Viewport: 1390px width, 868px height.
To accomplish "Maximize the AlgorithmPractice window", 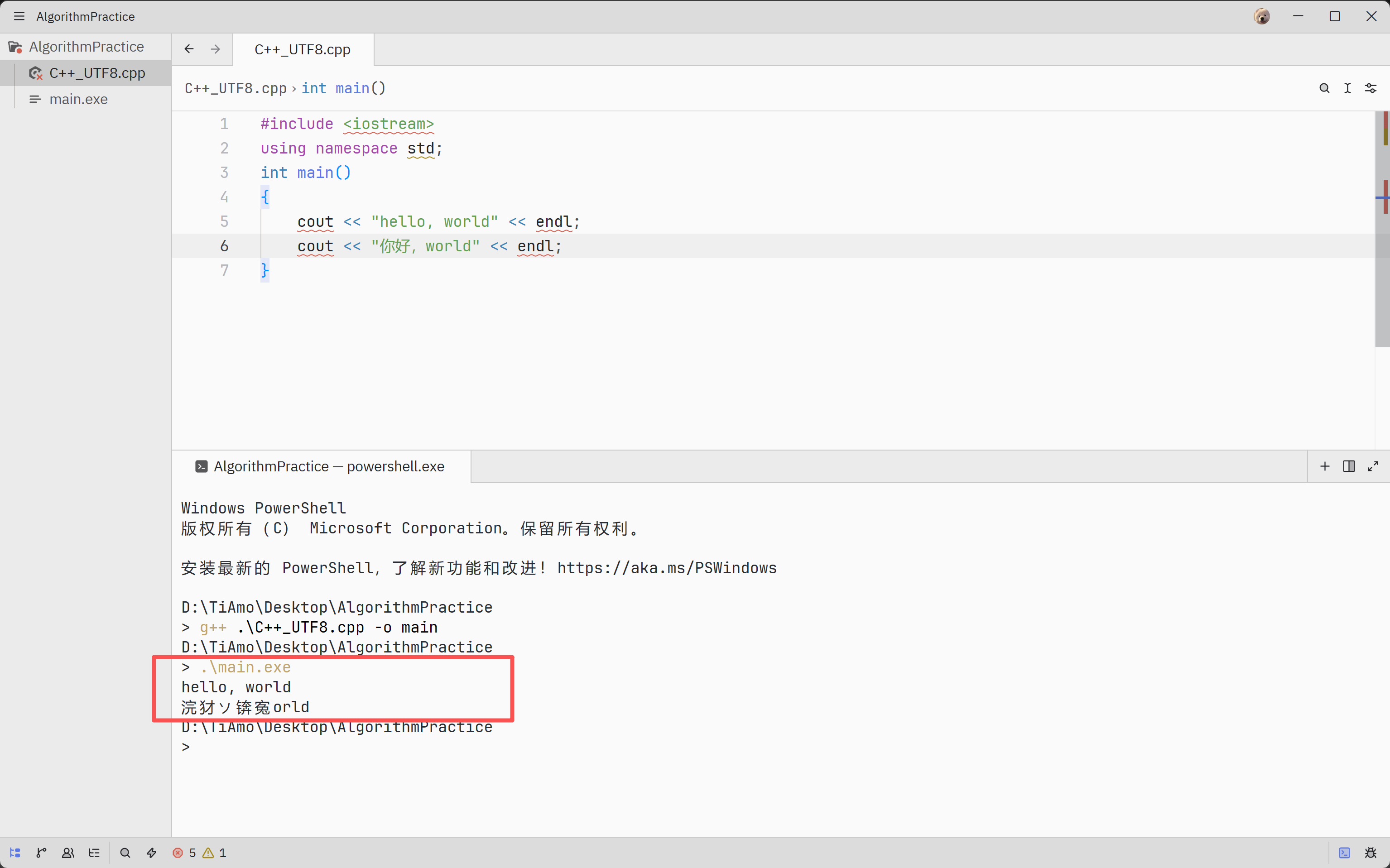I will [x=1335, y=16].
